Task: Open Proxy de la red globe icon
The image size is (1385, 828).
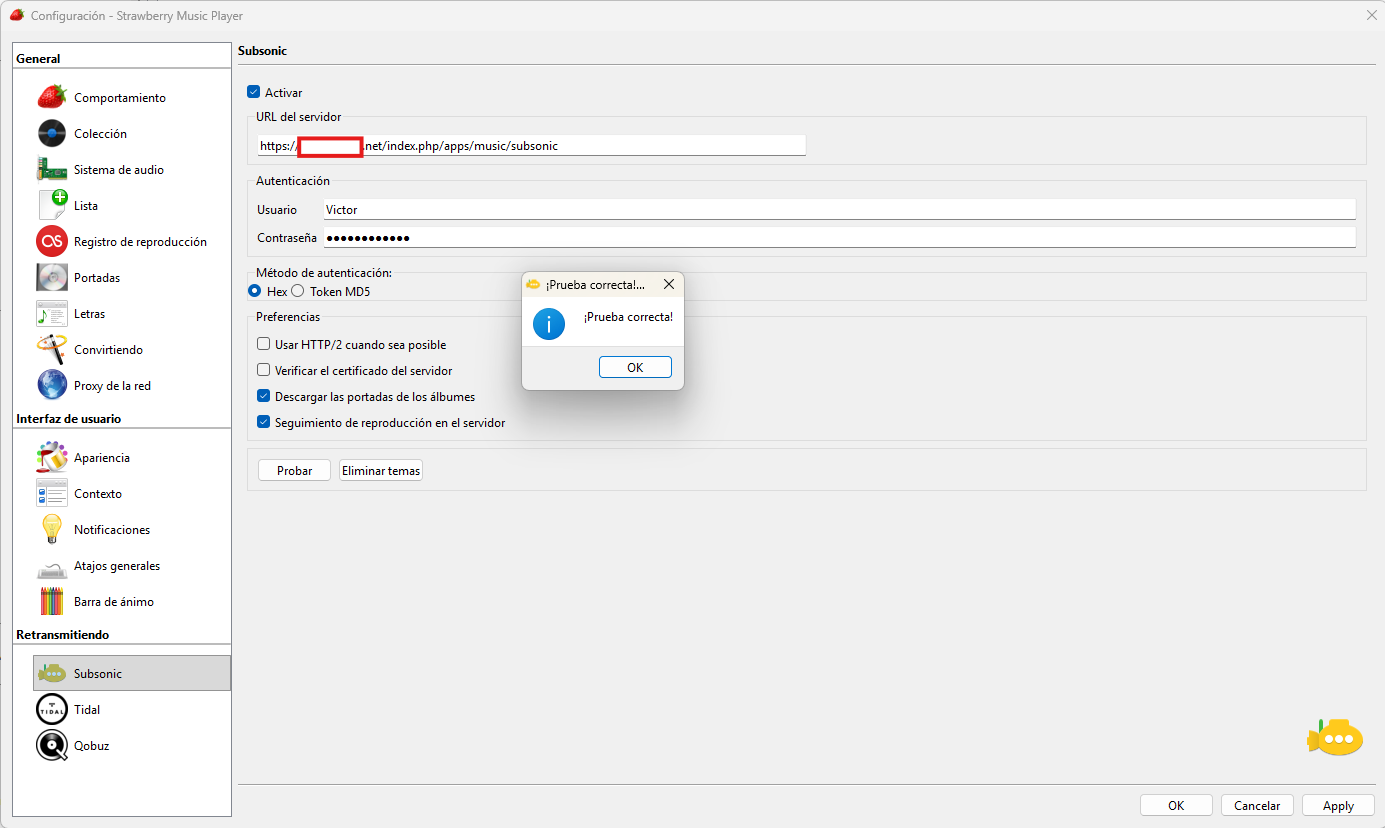Action: (52, 386)
